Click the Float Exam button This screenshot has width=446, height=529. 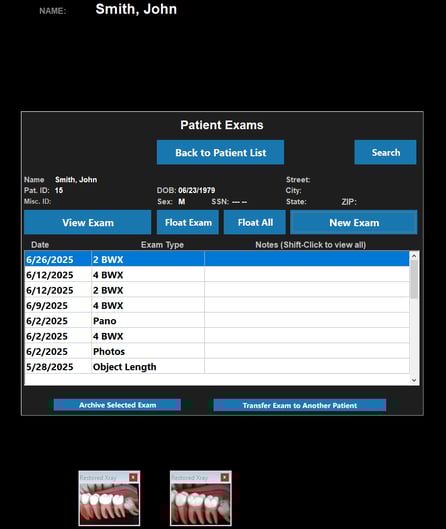188,222
